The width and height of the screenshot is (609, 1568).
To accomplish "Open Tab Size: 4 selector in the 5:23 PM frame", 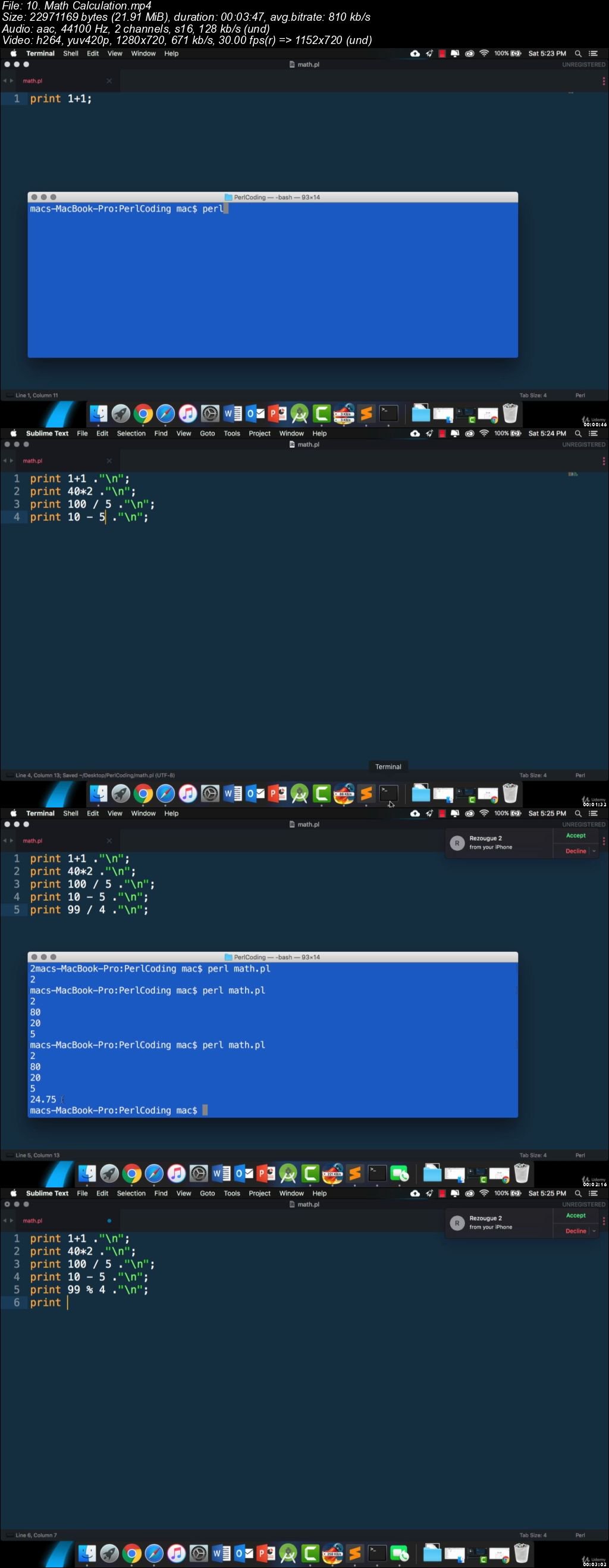I will [533, 395].
